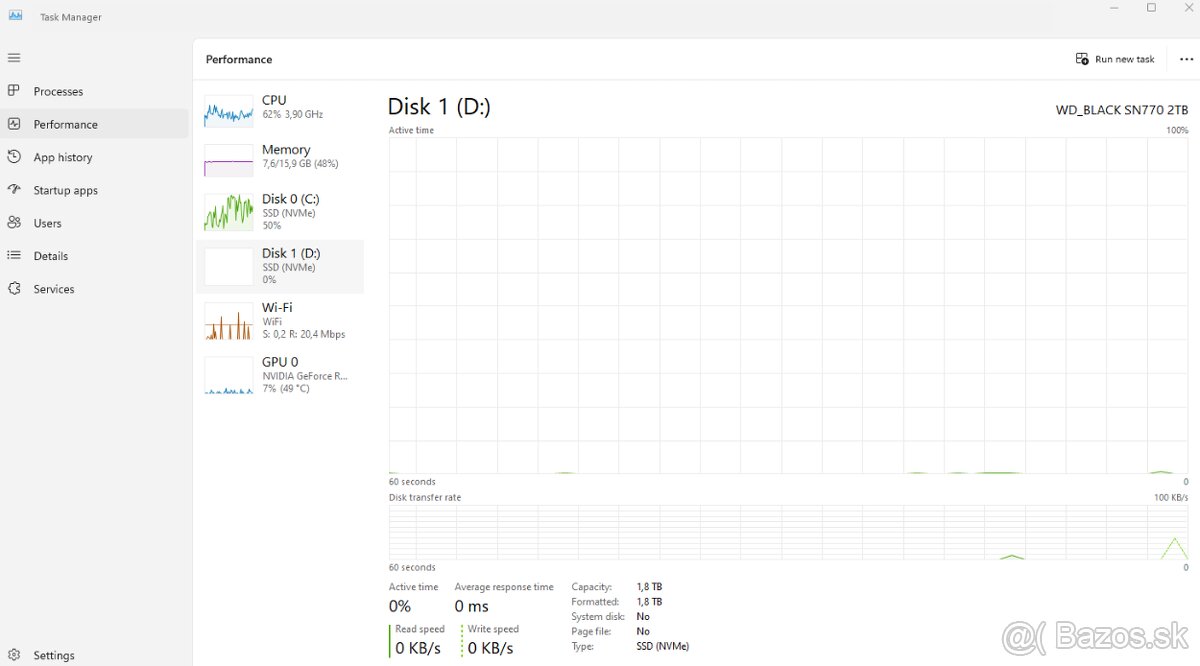Maximize the Task Manager window
1200x666 pixels.
1151,8
